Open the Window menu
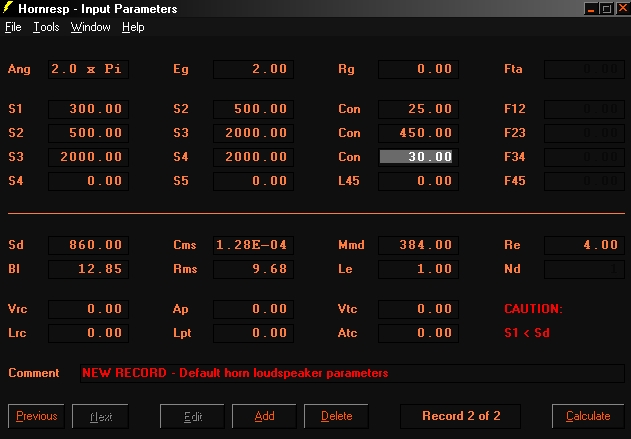Screen dimensions: 631x439 pyautogui.click(x=91, y=27)
